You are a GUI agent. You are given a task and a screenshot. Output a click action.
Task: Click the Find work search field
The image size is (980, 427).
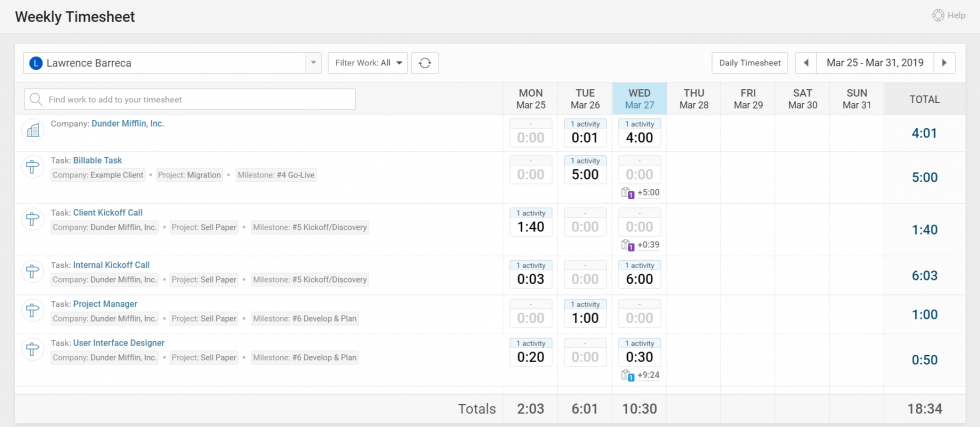(190, 99)
